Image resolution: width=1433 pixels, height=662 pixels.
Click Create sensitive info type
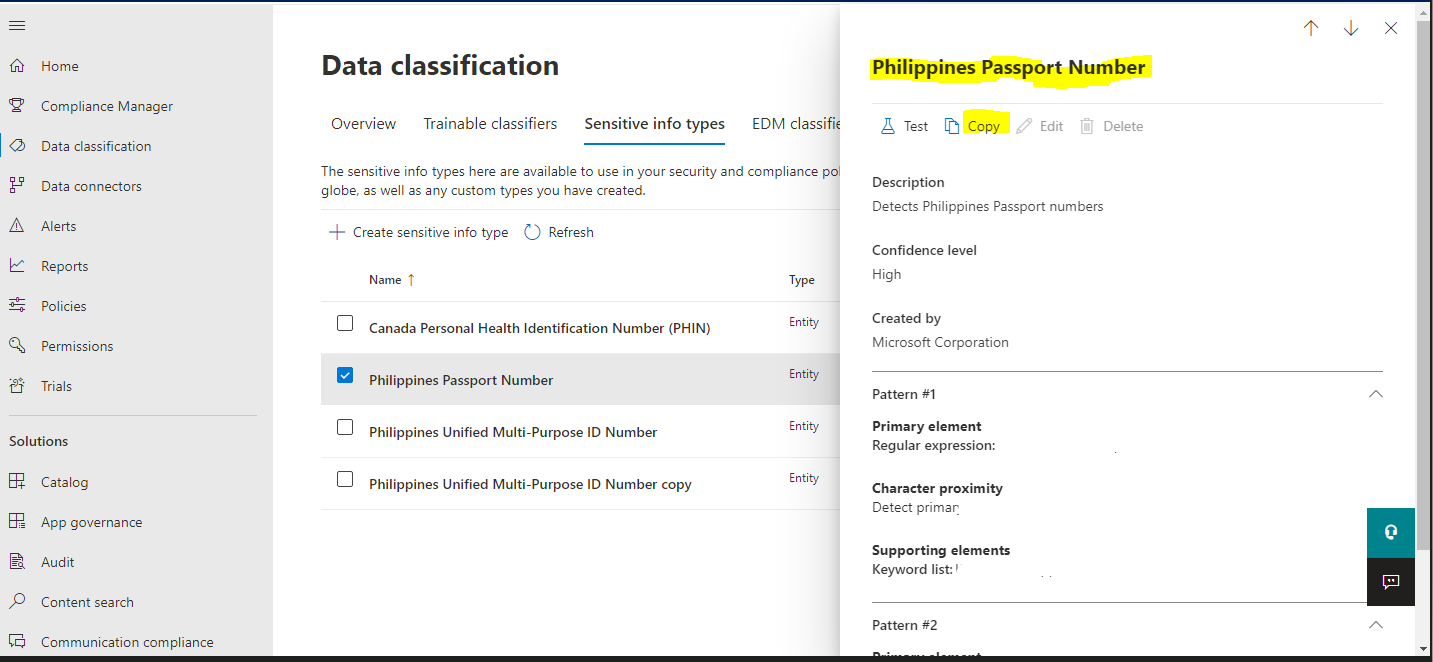[418, 231]
